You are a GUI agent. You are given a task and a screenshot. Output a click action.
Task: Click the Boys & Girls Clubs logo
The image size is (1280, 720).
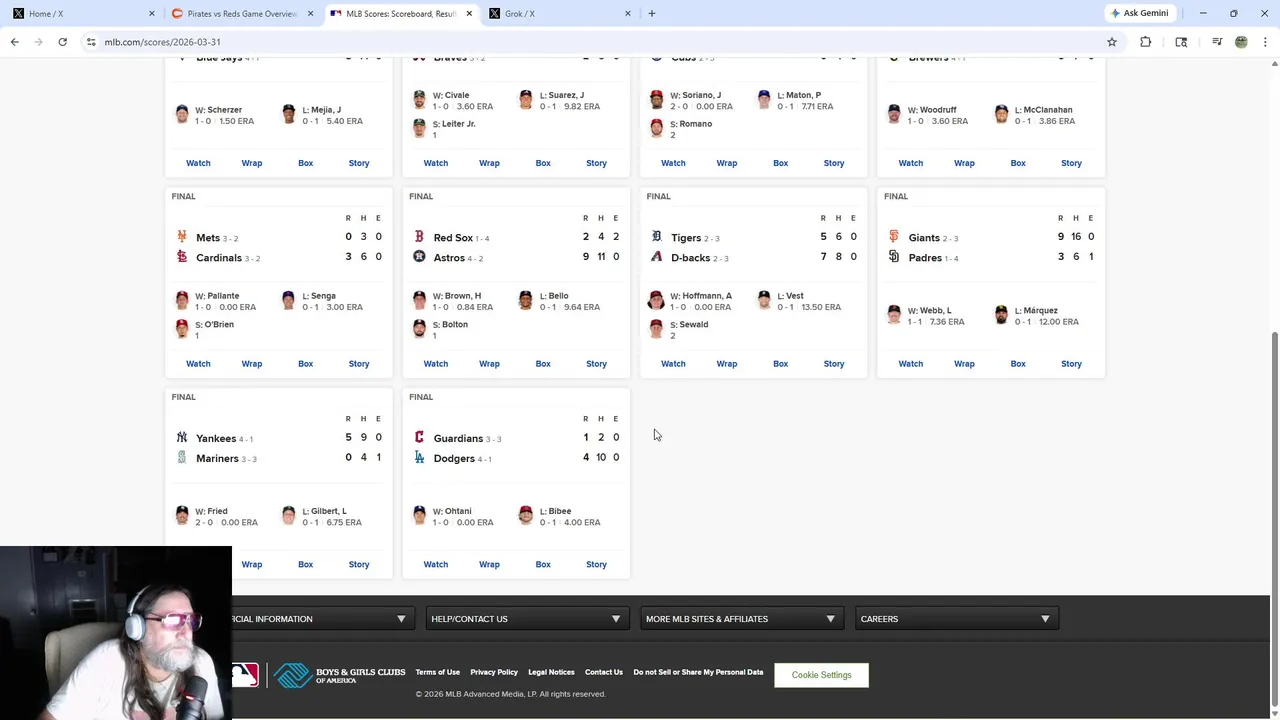[x=340, y=676]
